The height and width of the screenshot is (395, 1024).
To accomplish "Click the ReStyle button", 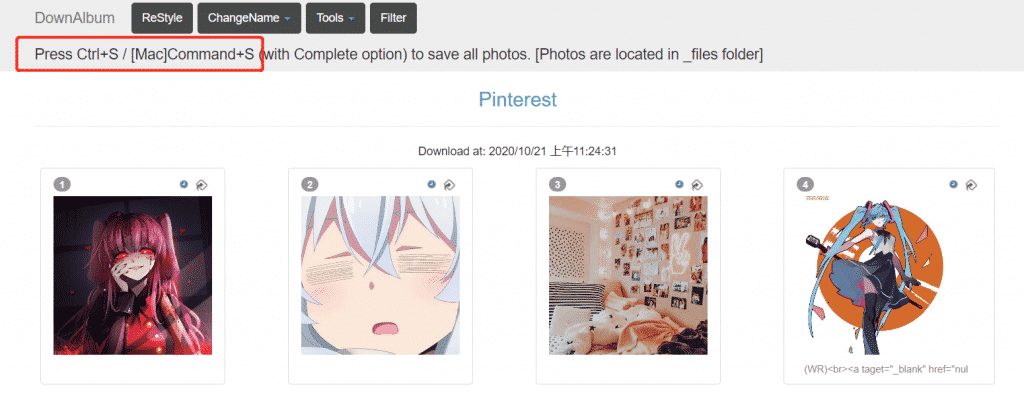I will click(x=162, y=18).
